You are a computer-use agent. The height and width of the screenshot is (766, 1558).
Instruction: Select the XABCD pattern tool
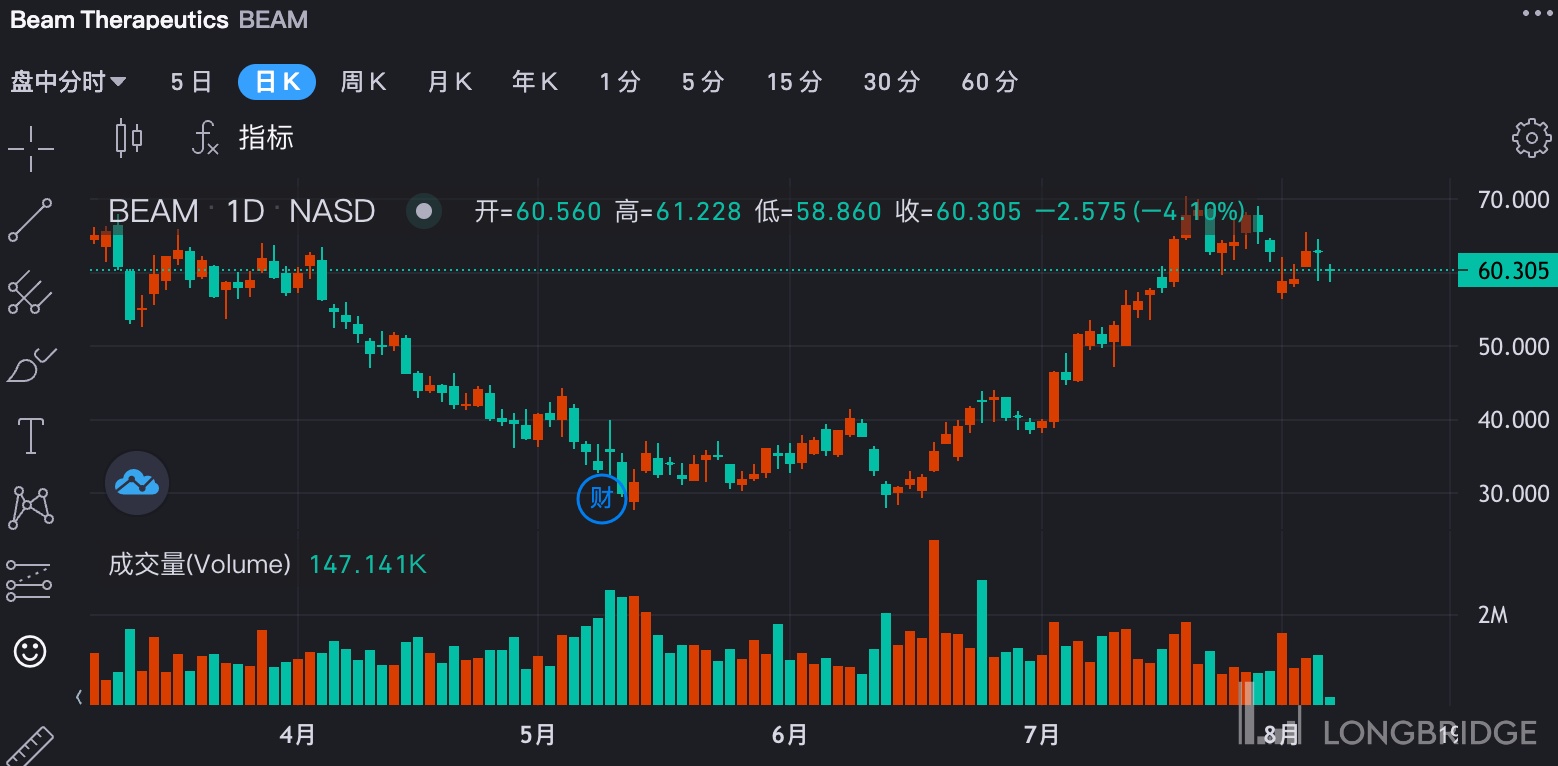point(30,507)
